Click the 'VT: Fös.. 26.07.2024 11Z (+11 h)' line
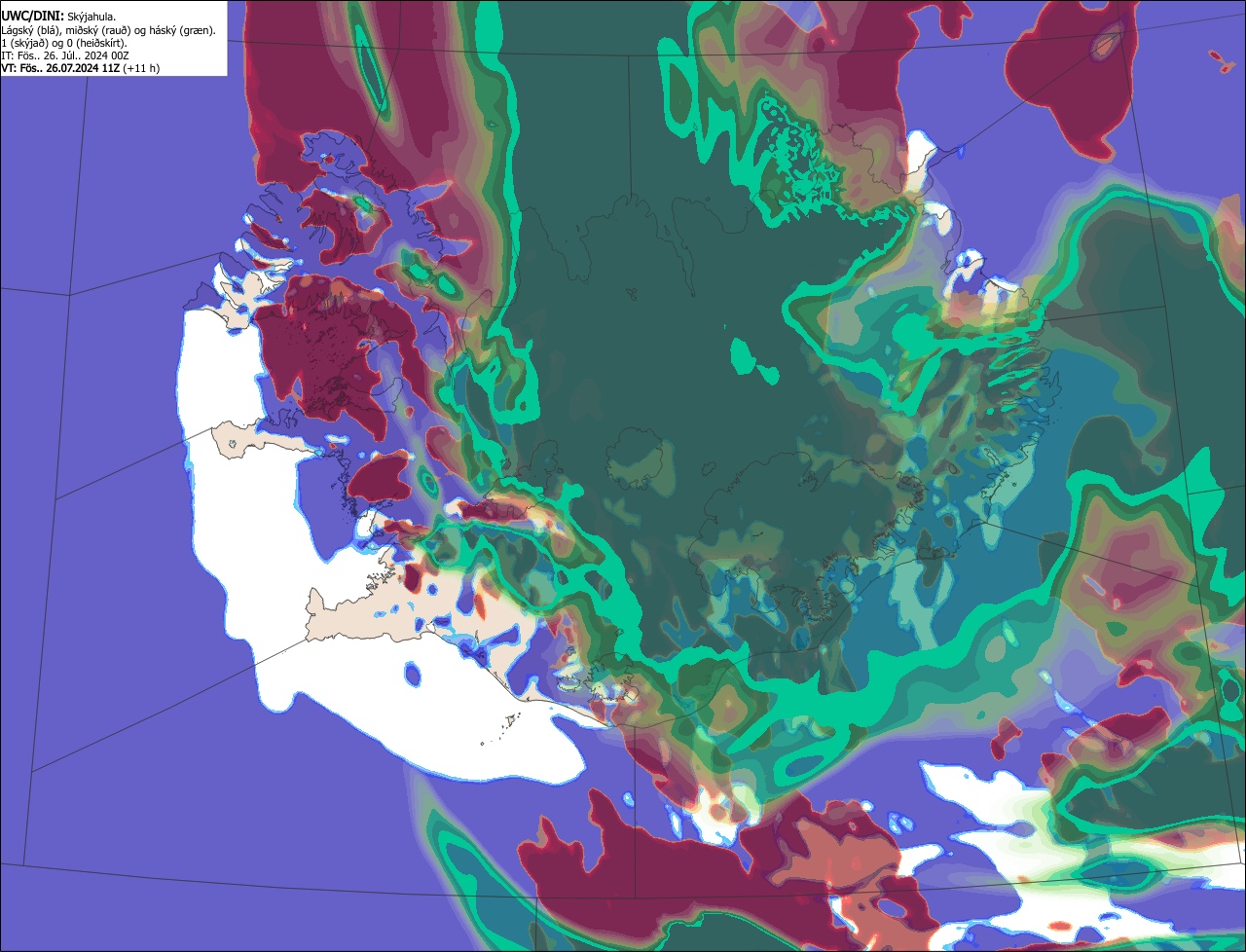The image size is (1246, 952). tap(81, 68)
